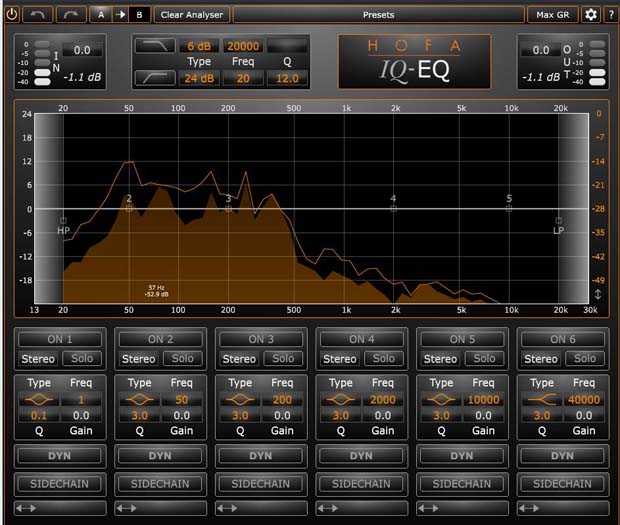Image resolution: width=620 pixels, height=525 pixels.
Task: Open SIDECHAIN for band 4
Action: pos(361,484)
